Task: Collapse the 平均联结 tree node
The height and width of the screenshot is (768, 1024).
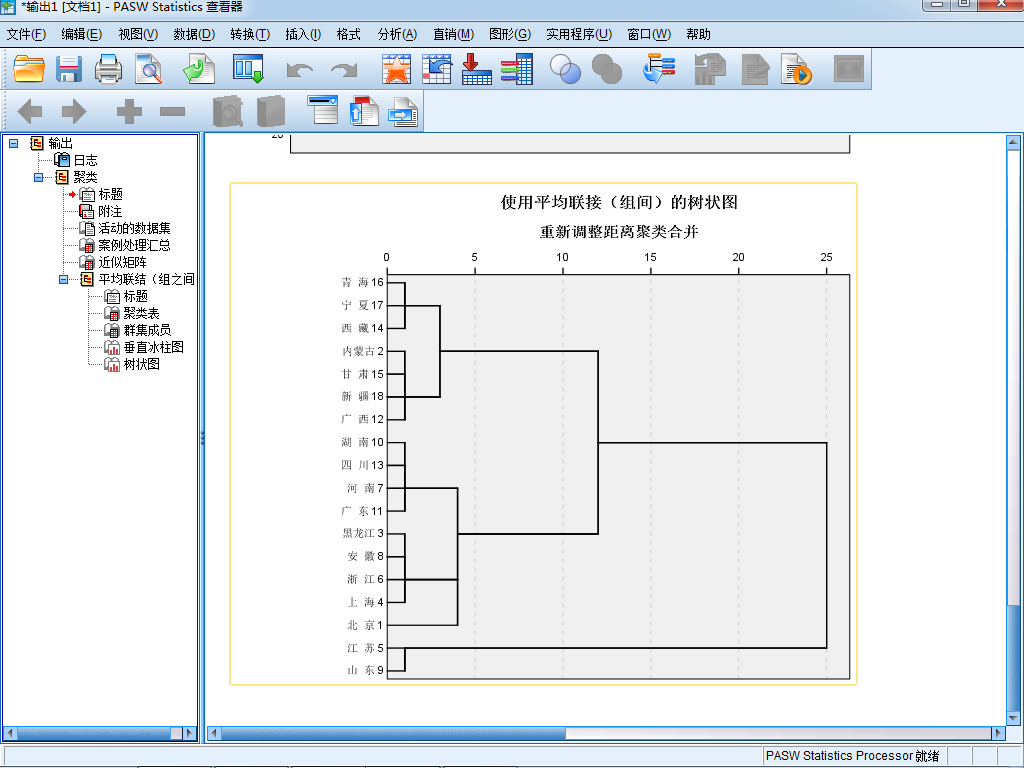Action: click(63, 280)
